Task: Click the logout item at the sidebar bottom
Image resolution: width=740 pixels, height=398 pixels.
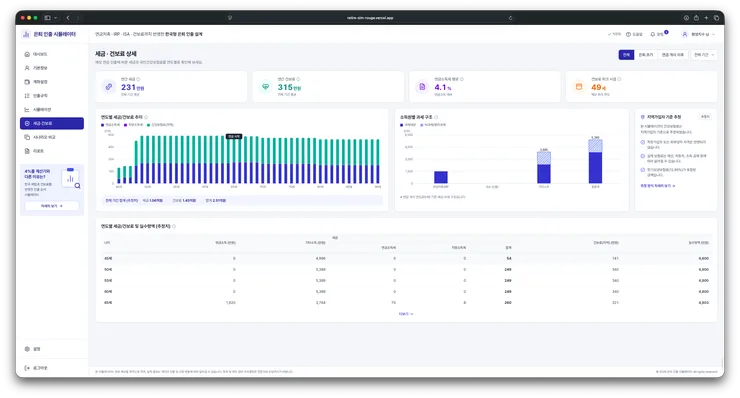Action: [x=51, y=368]
